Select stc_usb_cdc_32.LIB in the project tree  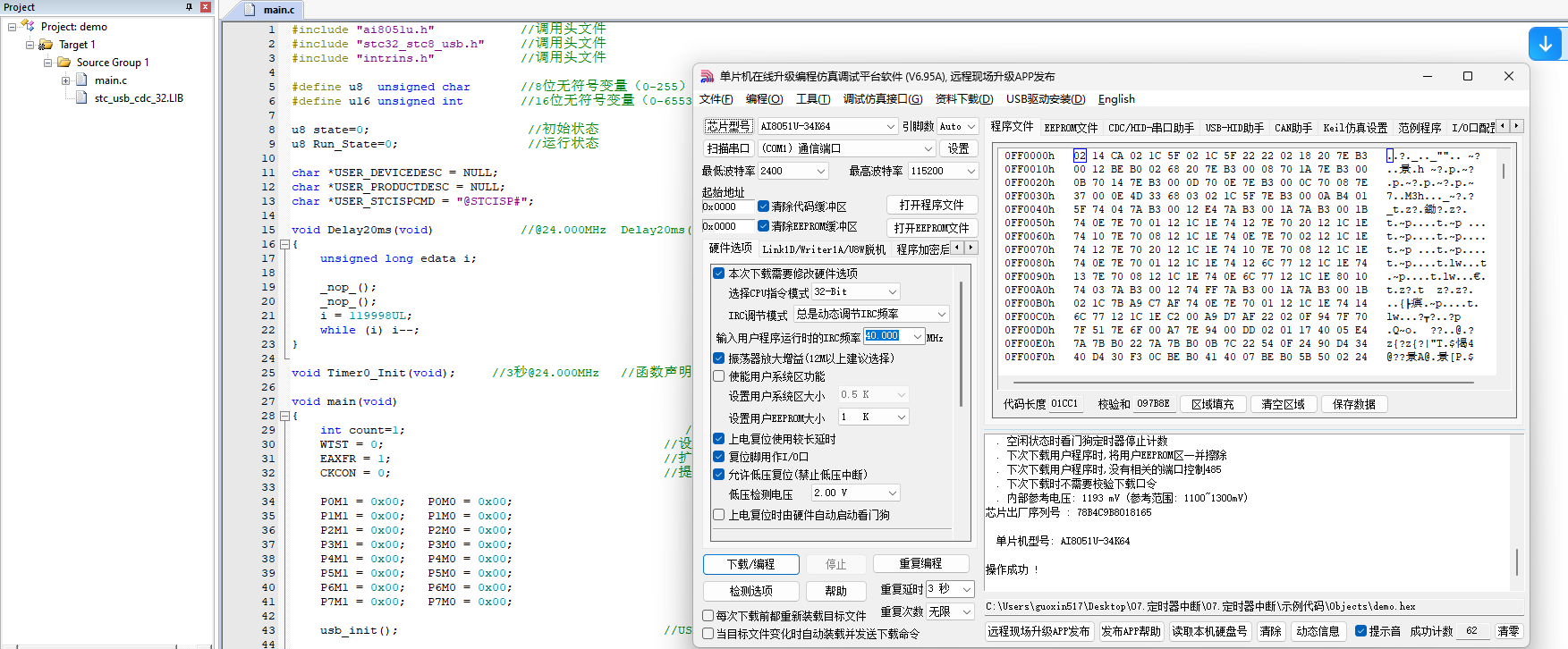click(x=139, y=98)
